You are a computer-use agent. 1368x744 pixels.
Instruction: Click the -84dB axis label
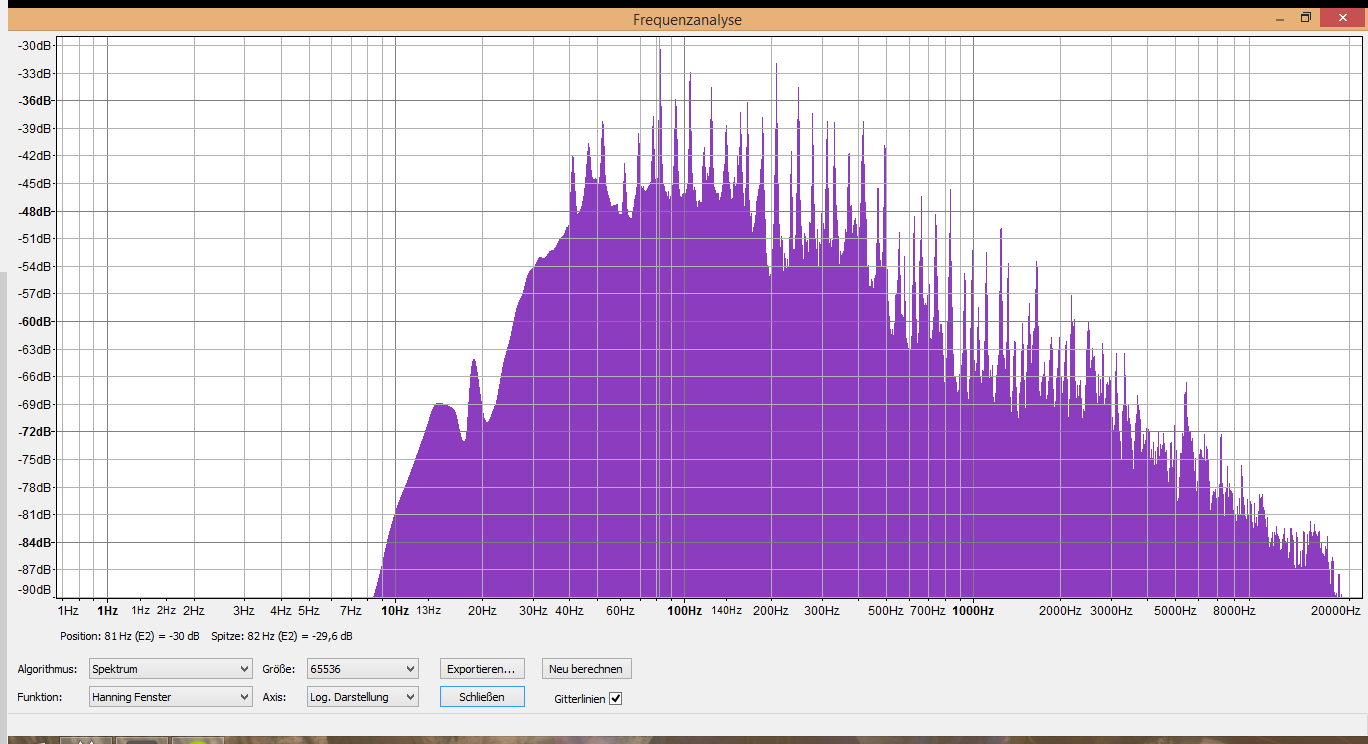pyautogui.click(x=35, y=543)
